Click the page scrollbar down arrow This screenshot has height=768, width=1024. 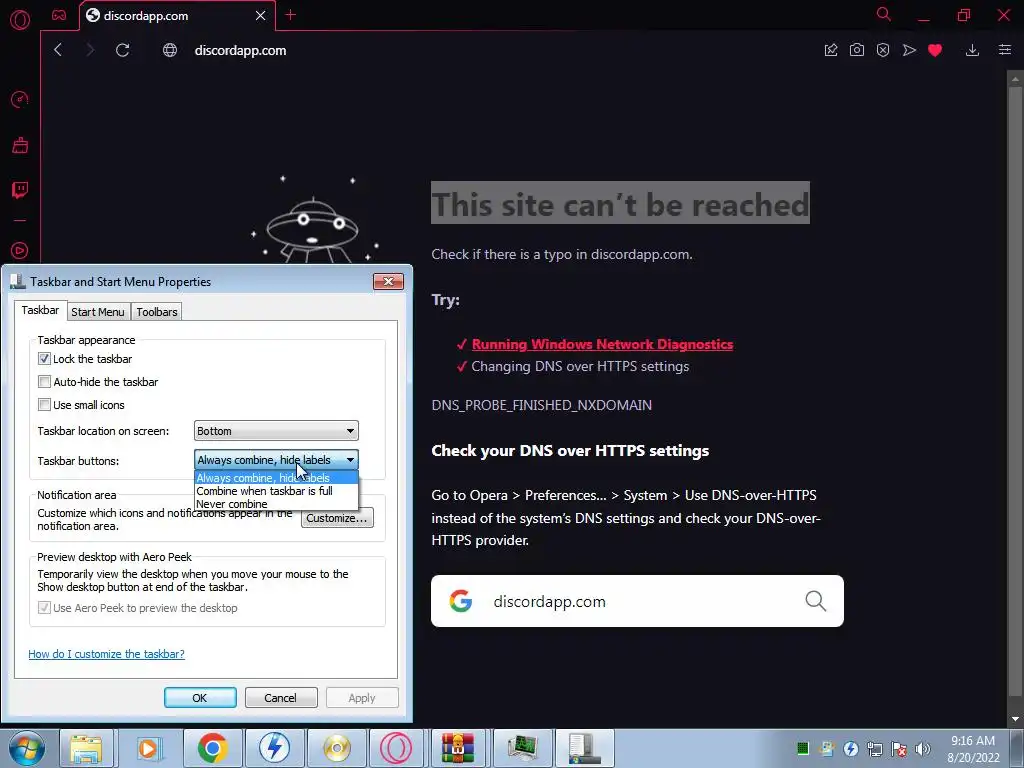(x=1015, y=719)
